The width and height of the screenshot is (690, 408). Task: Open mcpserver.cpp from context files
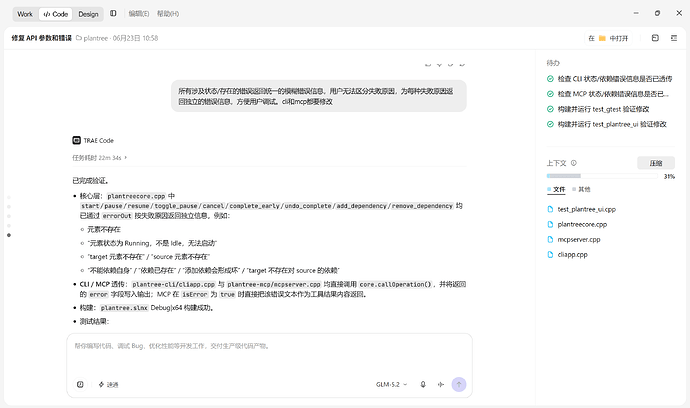pyautogui.click(x=579, y=239)
